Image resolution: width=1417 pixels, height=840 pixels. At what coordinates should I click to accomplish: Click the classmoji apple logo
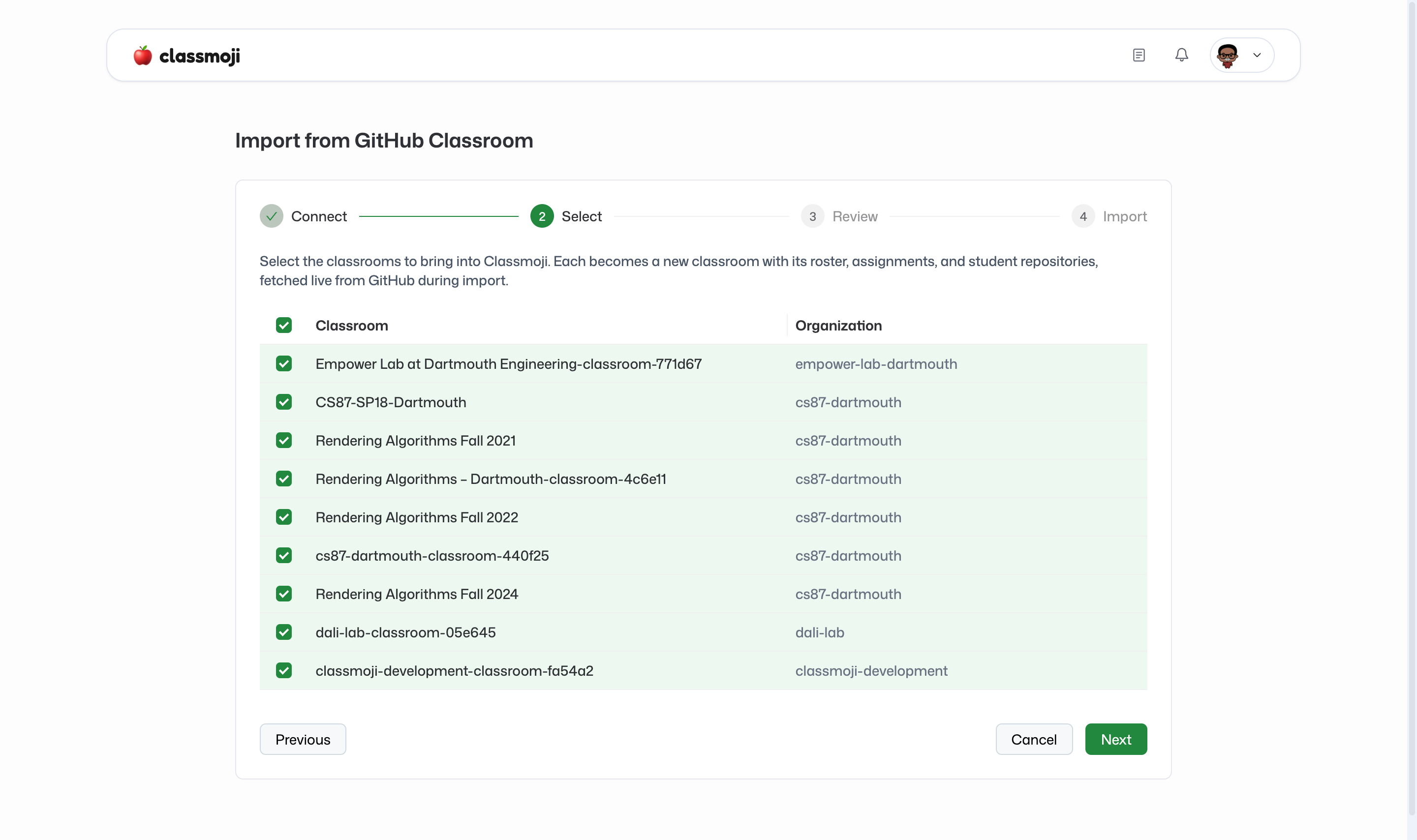[143, 56]
